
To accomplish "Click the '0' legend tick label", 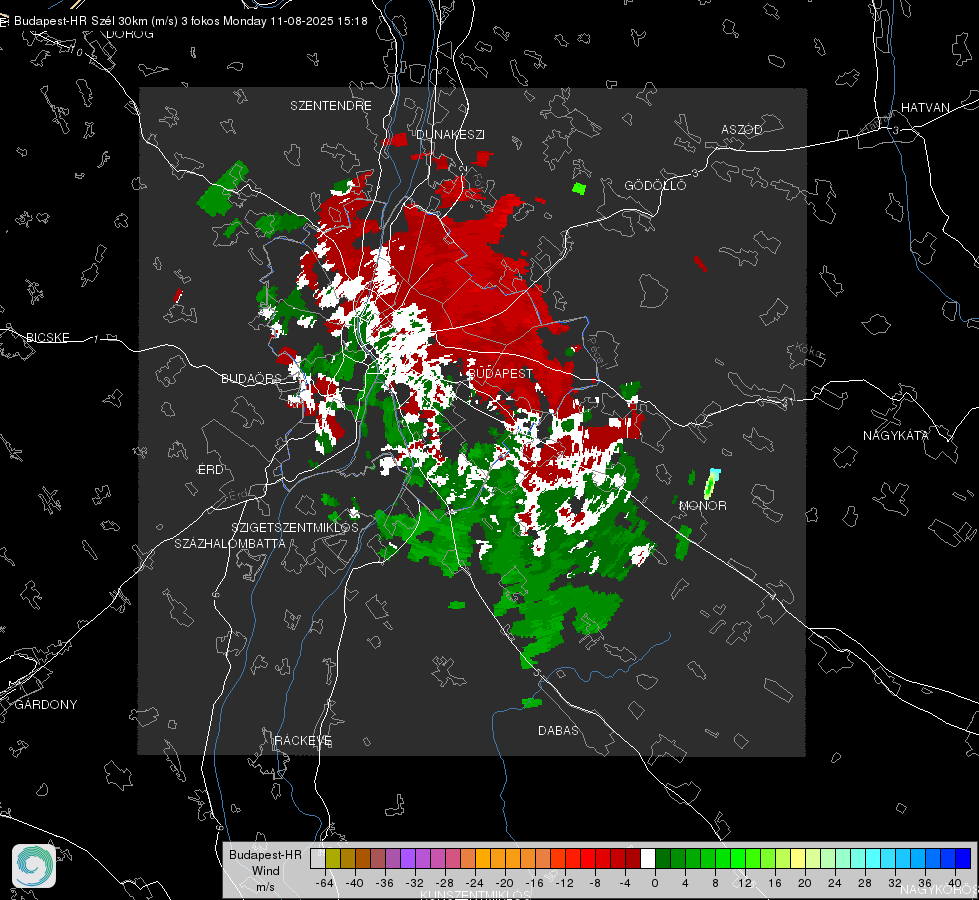I will [x=654, y=883].
